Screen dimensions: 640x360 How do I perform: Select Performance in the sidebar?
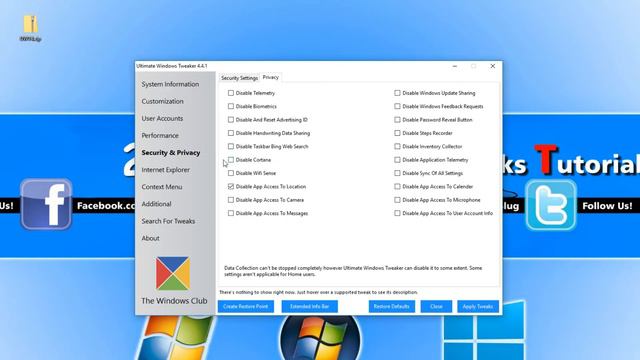[160, 136]
